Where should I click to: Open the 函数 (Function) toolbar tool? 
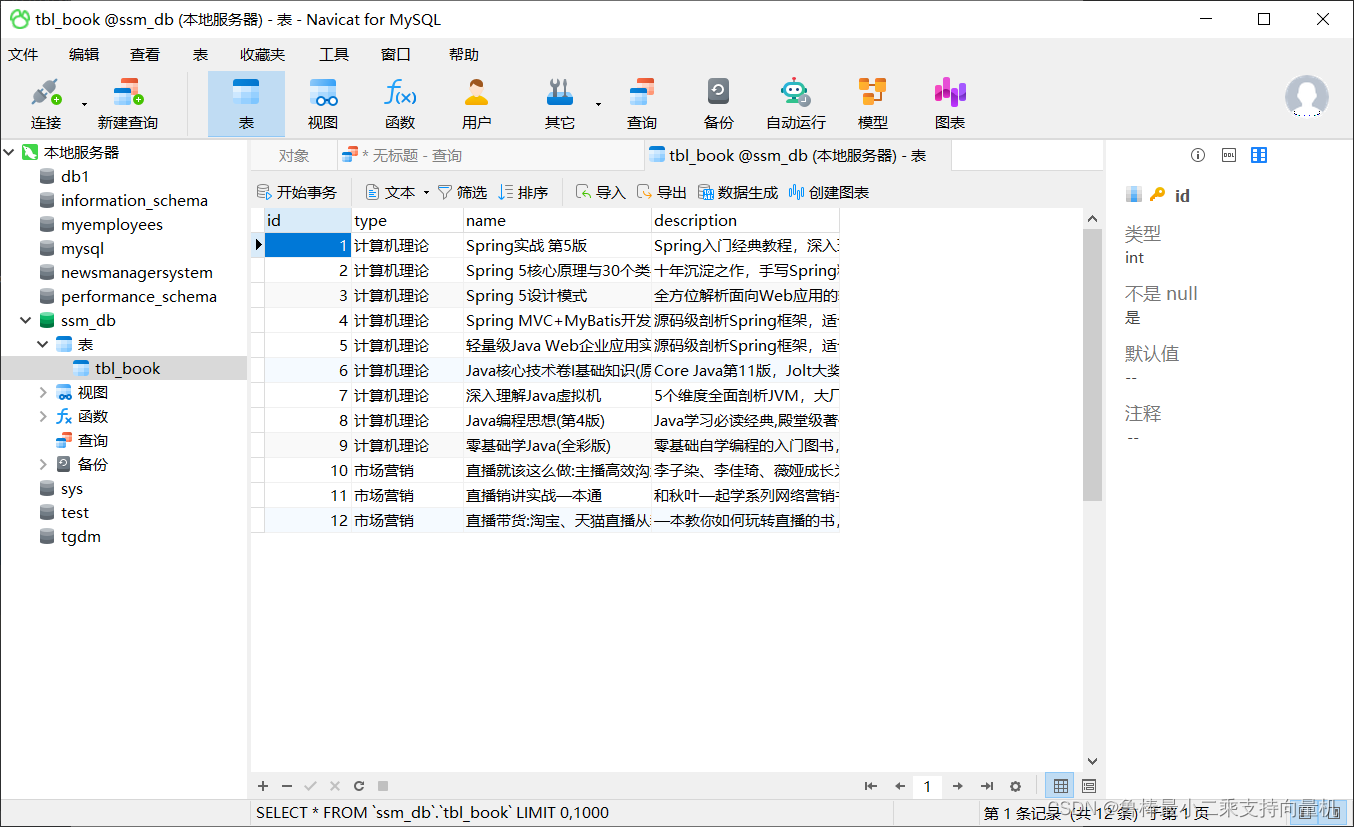(400, 104)
